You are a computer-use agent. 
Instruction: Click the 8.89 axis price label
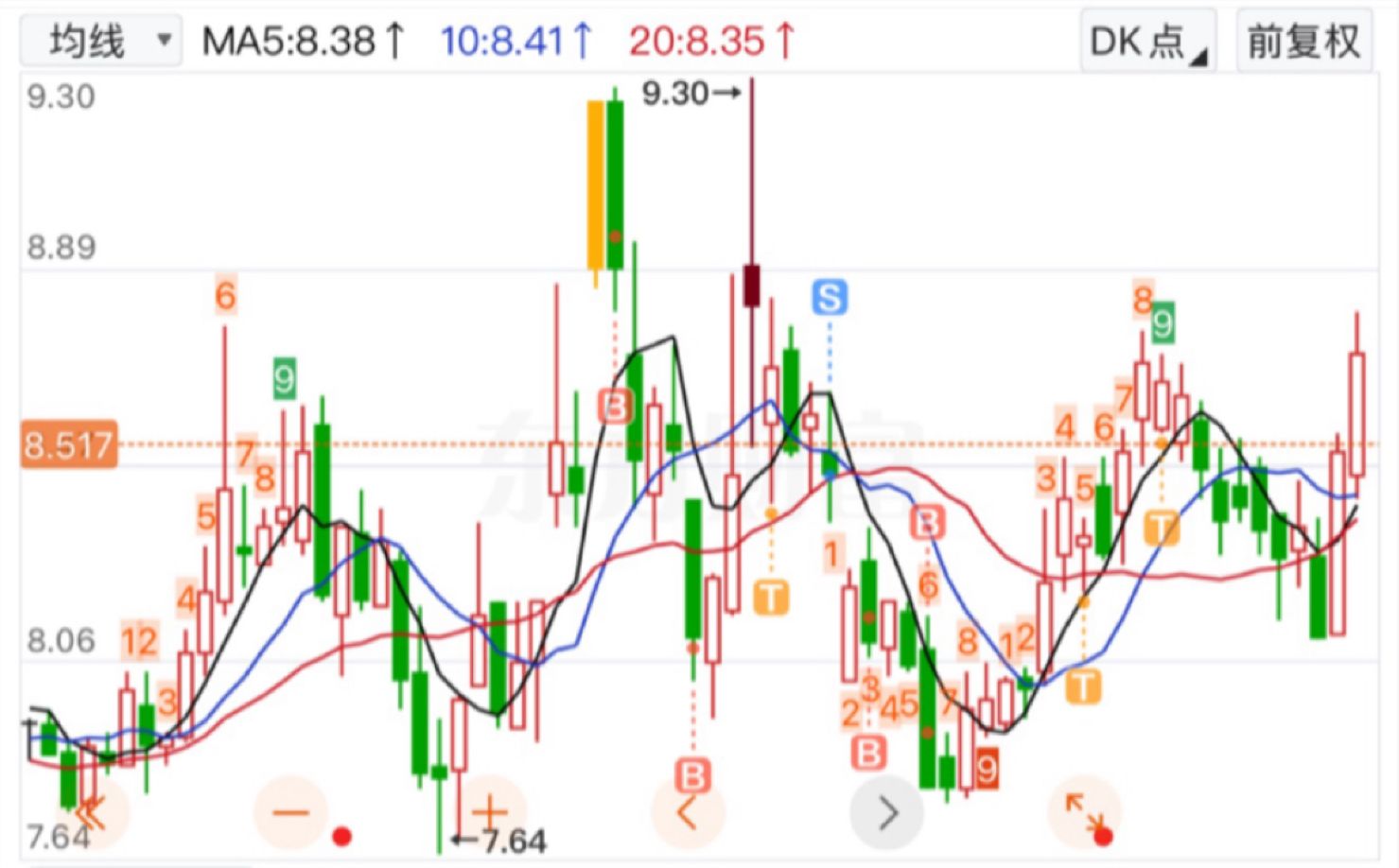click(x=61, y=248)
